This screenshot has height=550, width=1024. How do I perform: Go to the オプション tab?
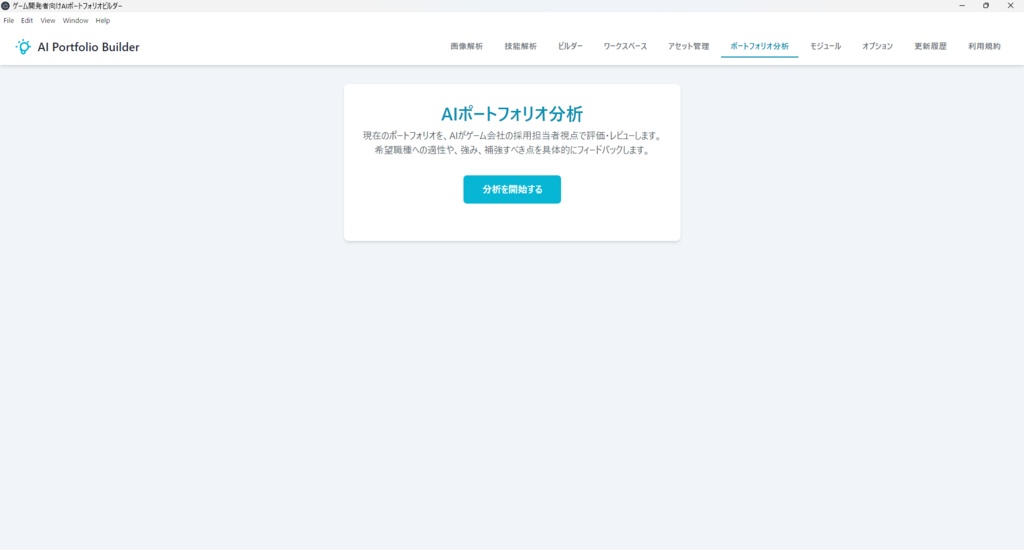tap(877, 46)
